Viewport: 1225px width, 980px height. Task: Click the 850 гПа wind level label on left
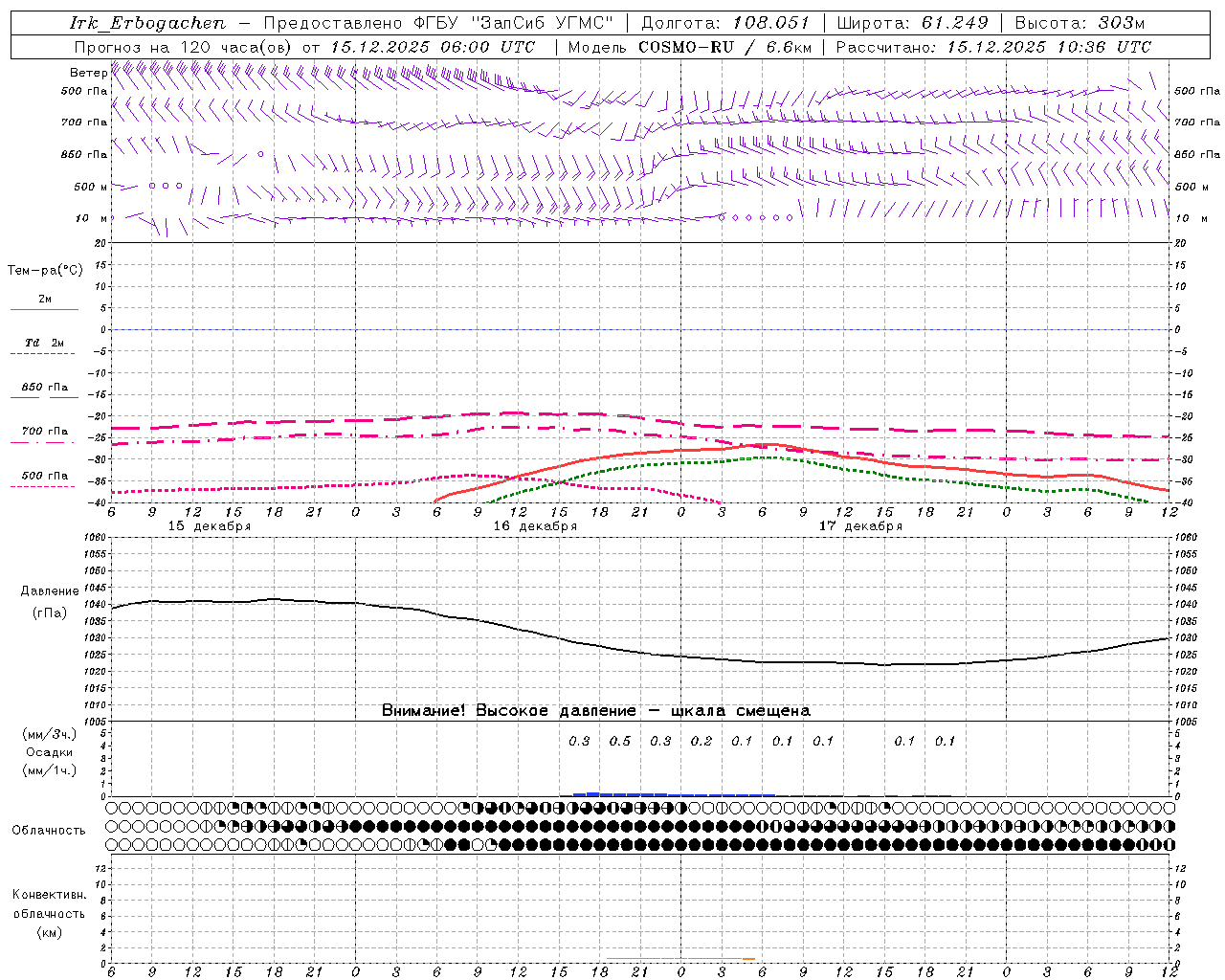tap(84, 154)
